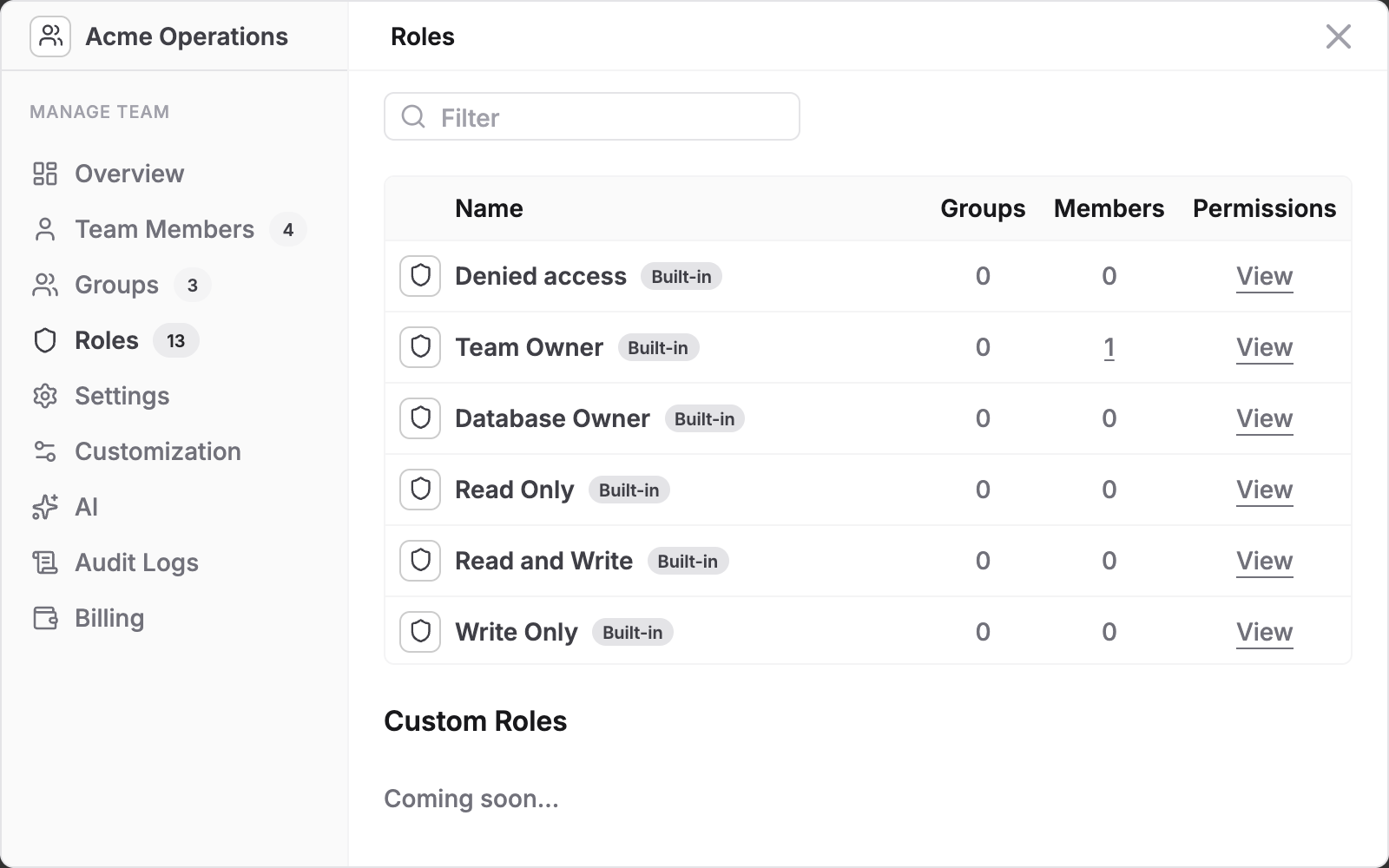View permissions for Read and Write role
This screenshot has width=1389, height=868.
tap(1264, 561)
